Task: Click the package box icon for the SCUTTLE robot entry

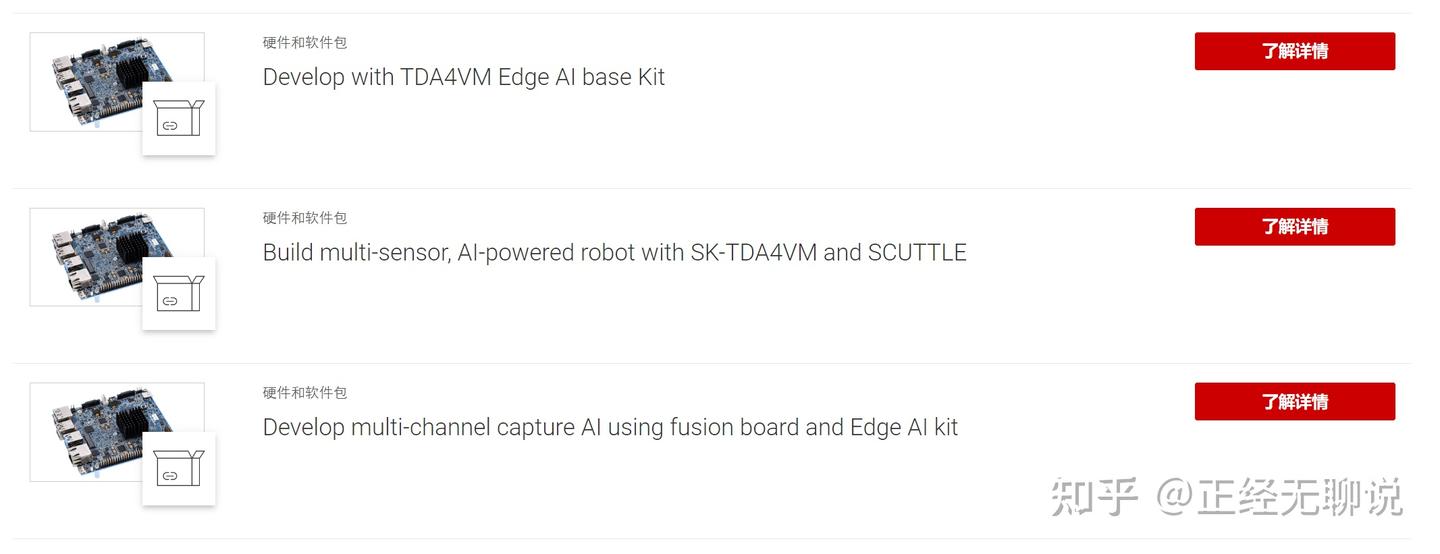Action: click(x=179, y=293)
